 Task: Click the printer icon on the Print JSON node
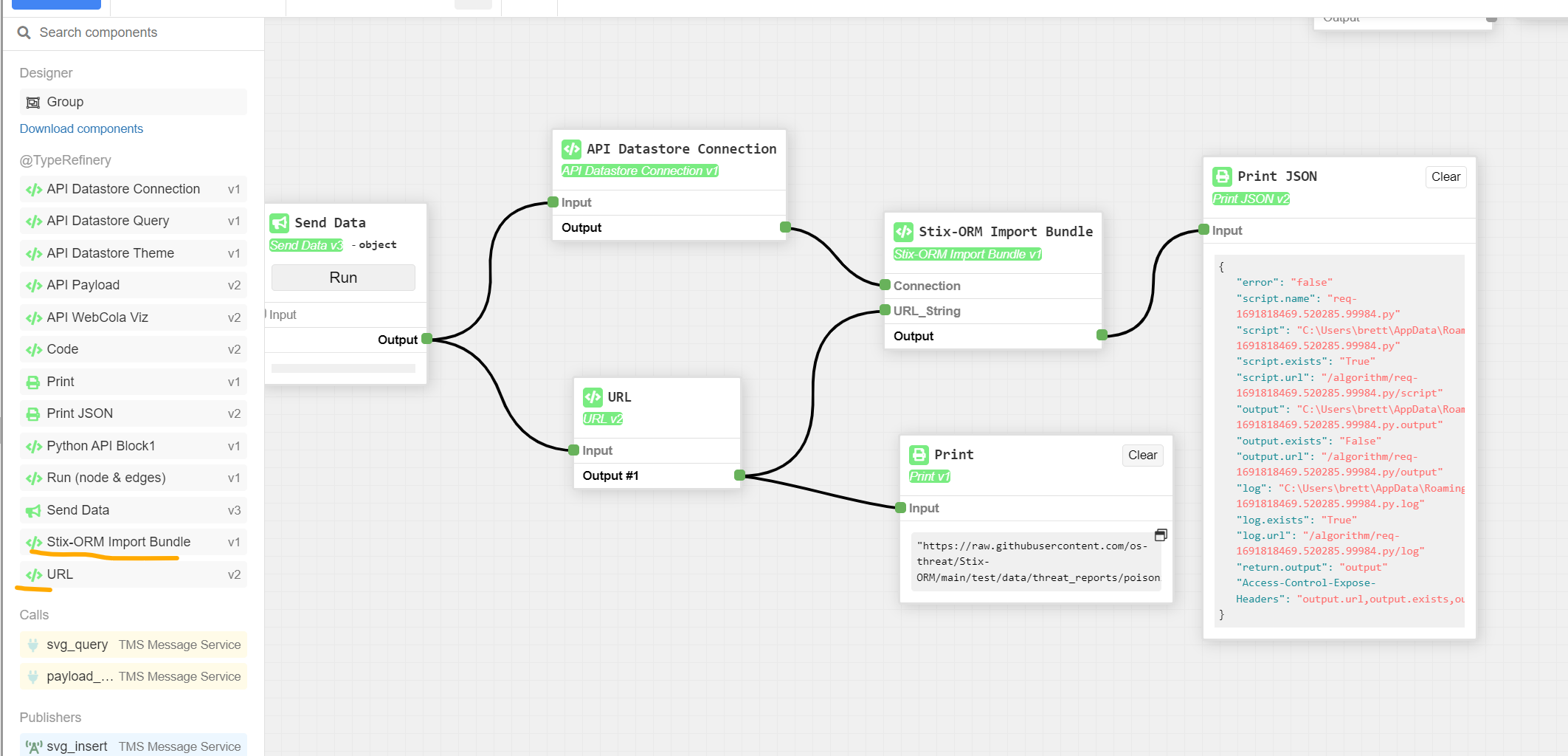[x=1221, y=176]
